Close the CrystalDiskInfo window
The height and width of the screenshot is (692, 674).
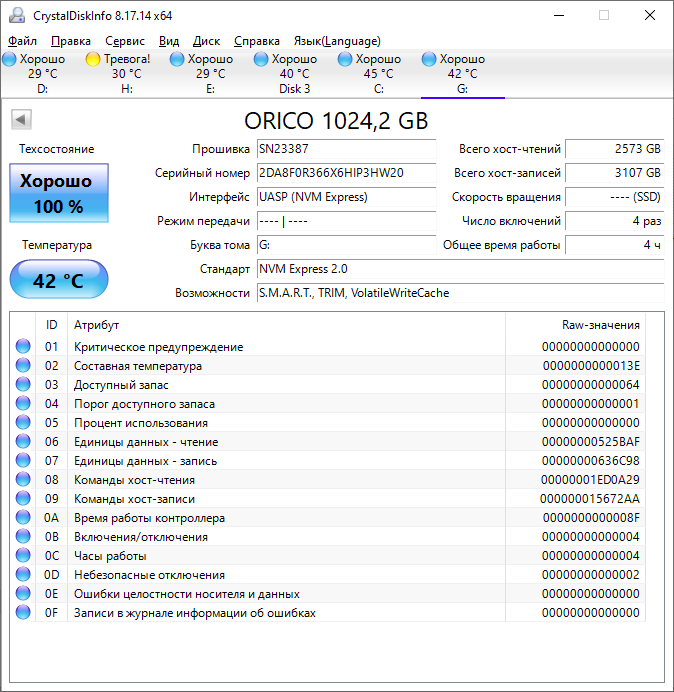(650, 15)
